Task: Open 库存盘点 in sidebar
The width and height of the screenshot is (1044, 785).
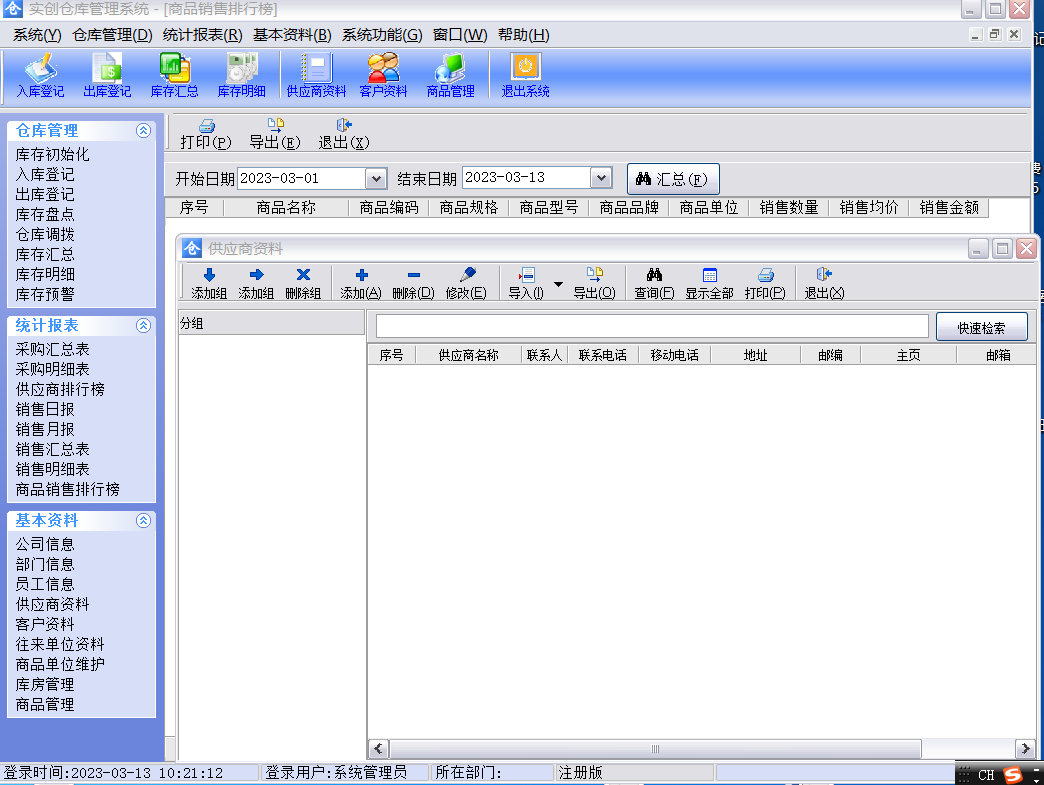Action: 45,214
